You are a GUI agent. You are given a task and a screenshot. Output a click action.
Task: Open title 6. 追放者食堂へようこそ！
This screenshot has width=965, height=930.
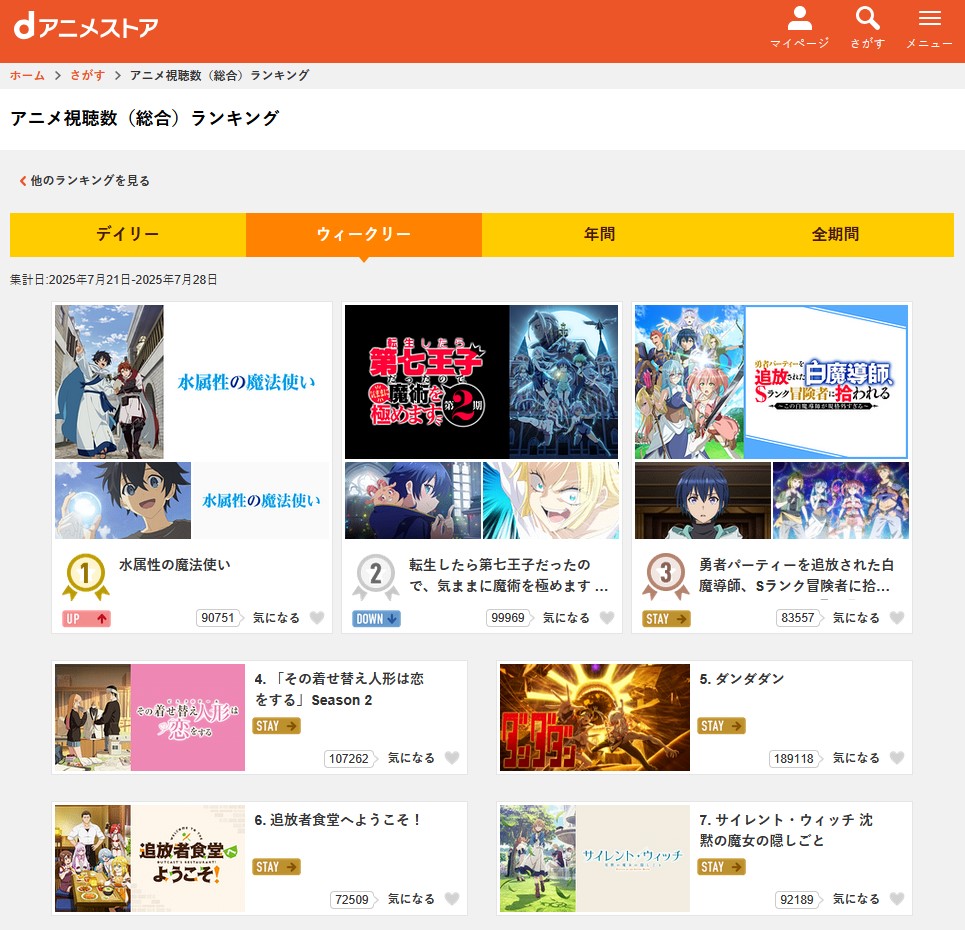point(338,820)
